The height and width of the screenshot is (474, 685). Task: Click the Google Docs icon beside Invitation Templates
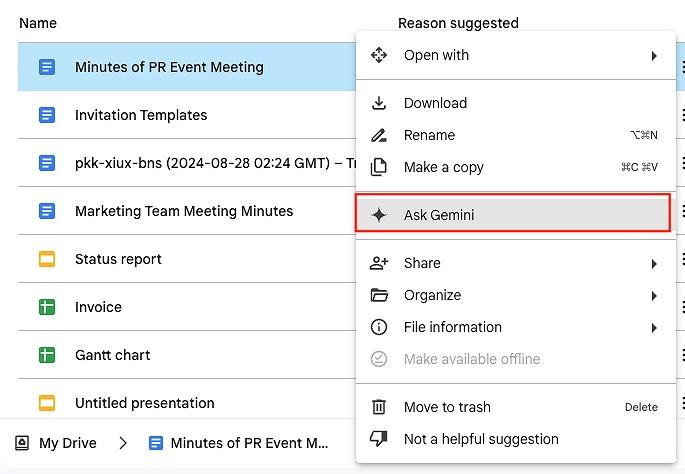click(x=47, y=115)
